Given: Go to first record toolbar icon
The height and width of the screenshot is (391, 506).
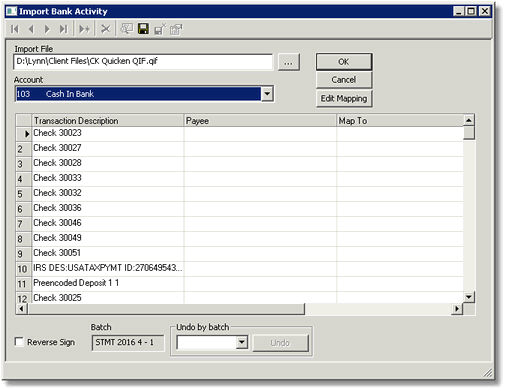Looking at the screenshot, I should coord(15,29).
